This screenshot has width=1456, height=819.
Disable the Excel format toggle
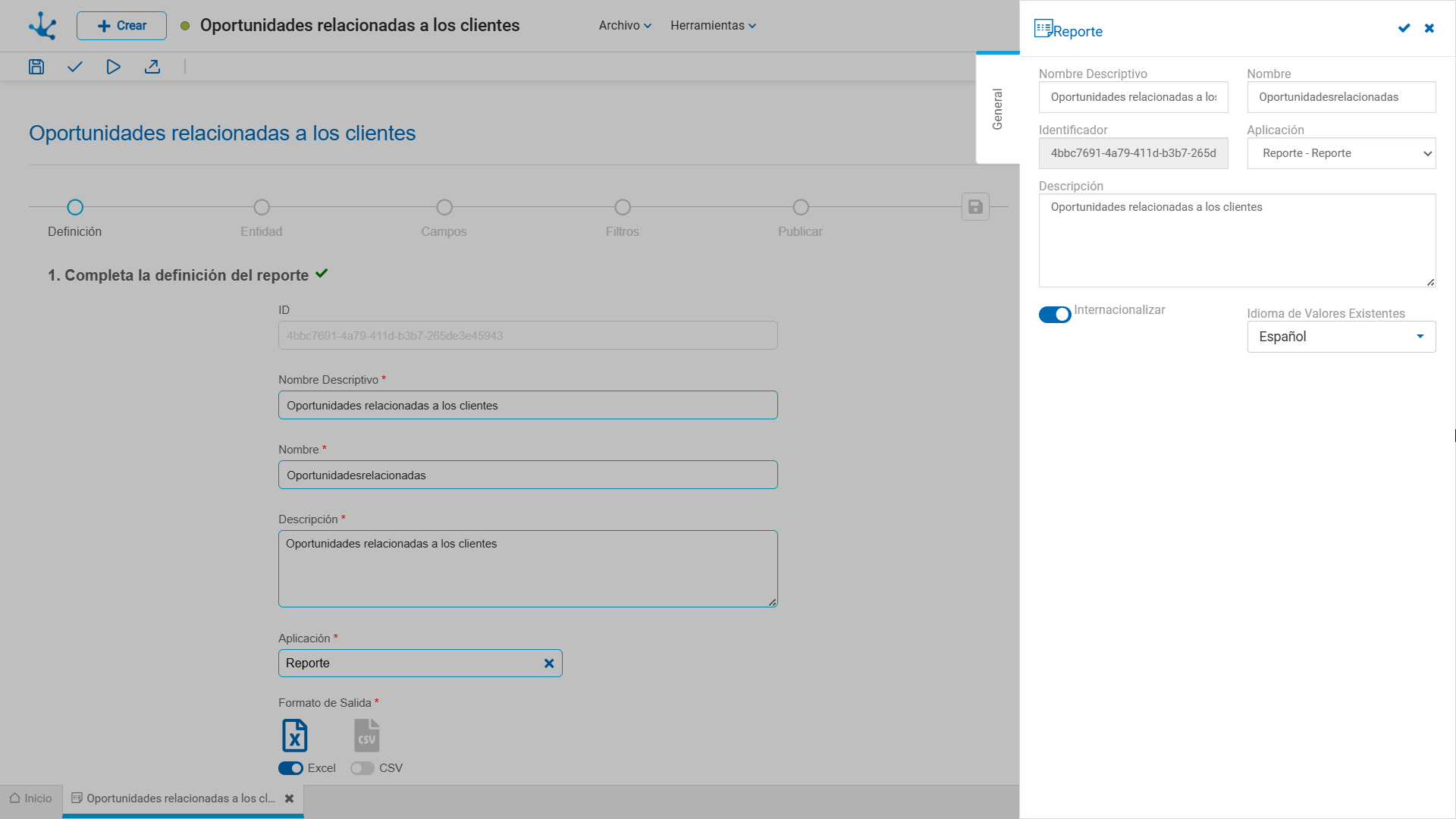pyautogui.click(x=290, y=768)
